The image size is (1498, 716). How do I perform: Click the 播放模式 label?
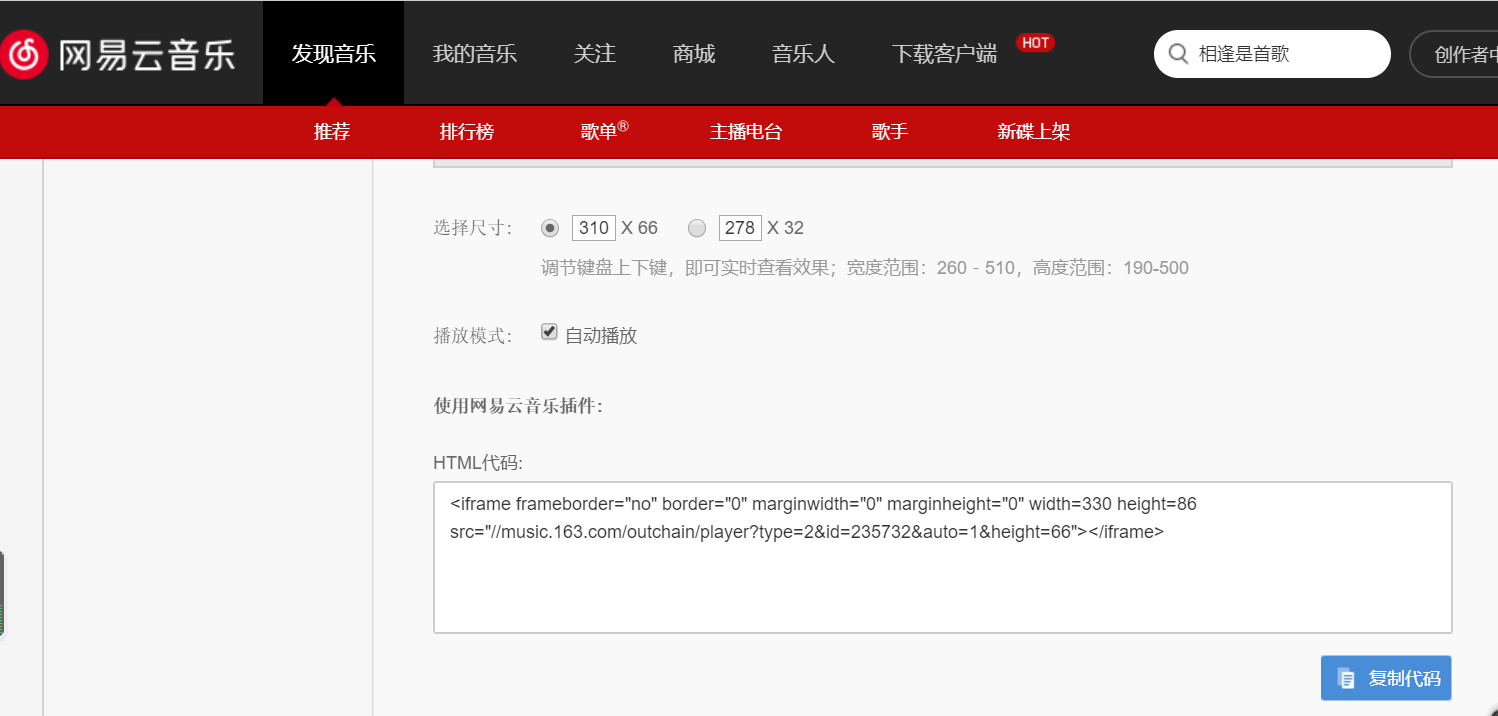[x=473, y=336]
